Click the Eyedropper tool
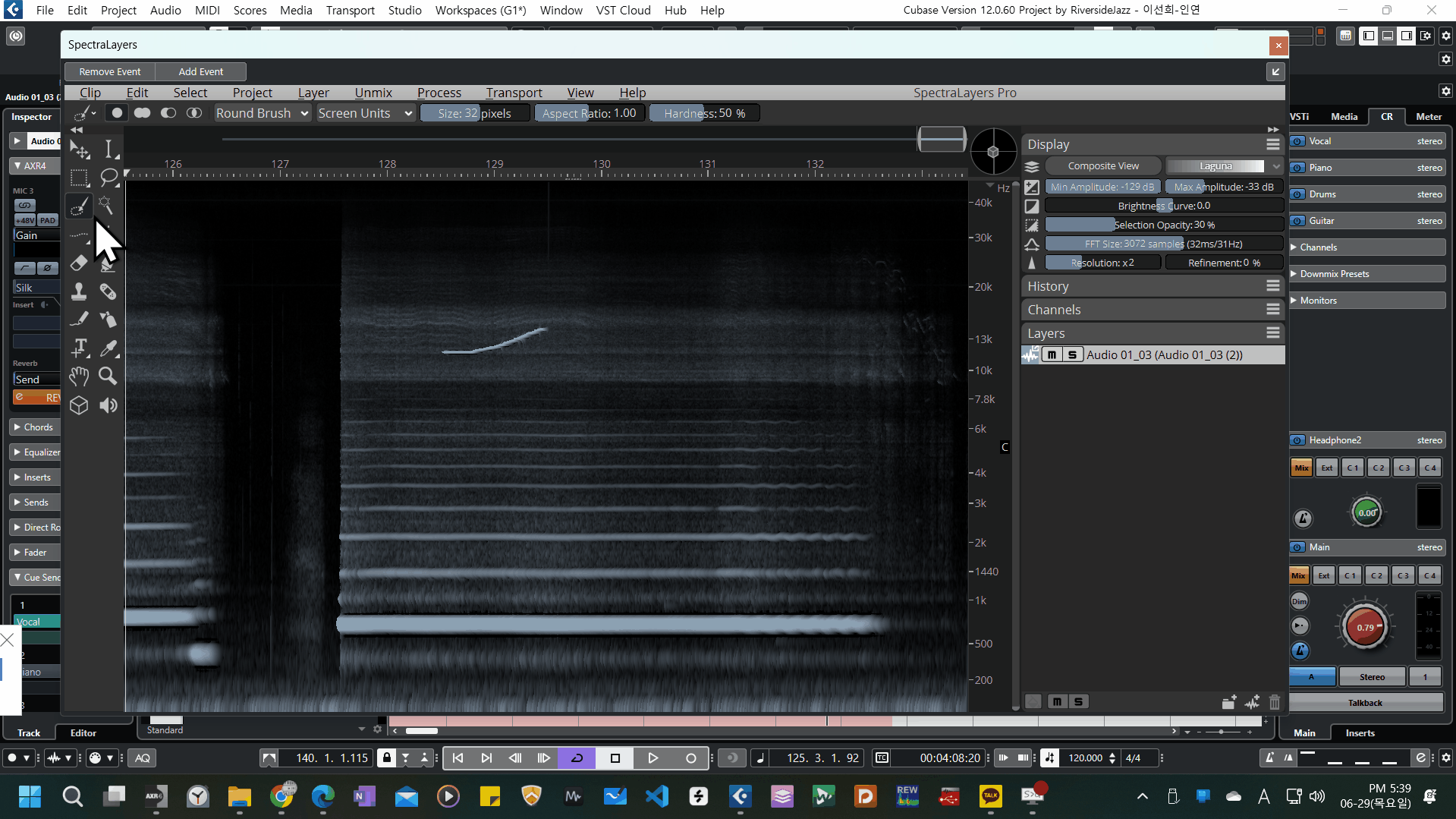Viewport: 1456px width, 819px height. pos(108,348)
